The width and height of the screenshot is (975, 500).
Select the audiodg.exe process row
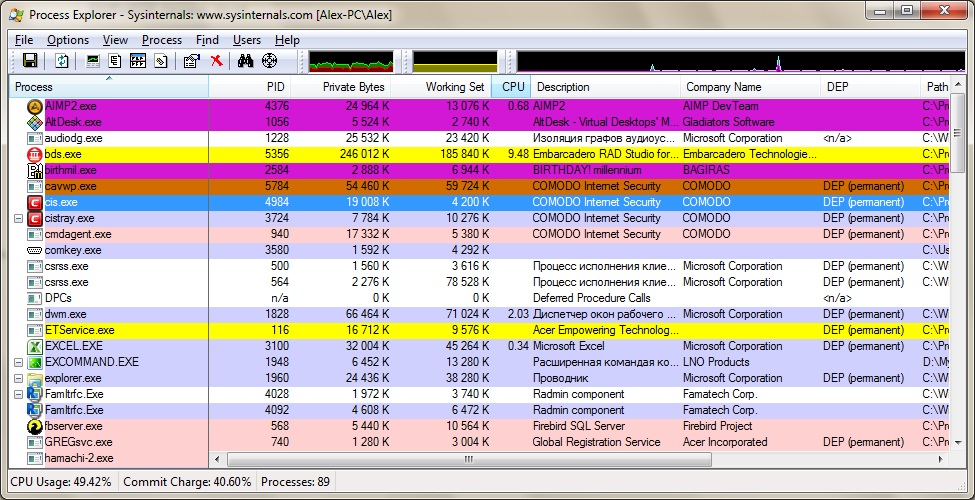tap(479, 138)
